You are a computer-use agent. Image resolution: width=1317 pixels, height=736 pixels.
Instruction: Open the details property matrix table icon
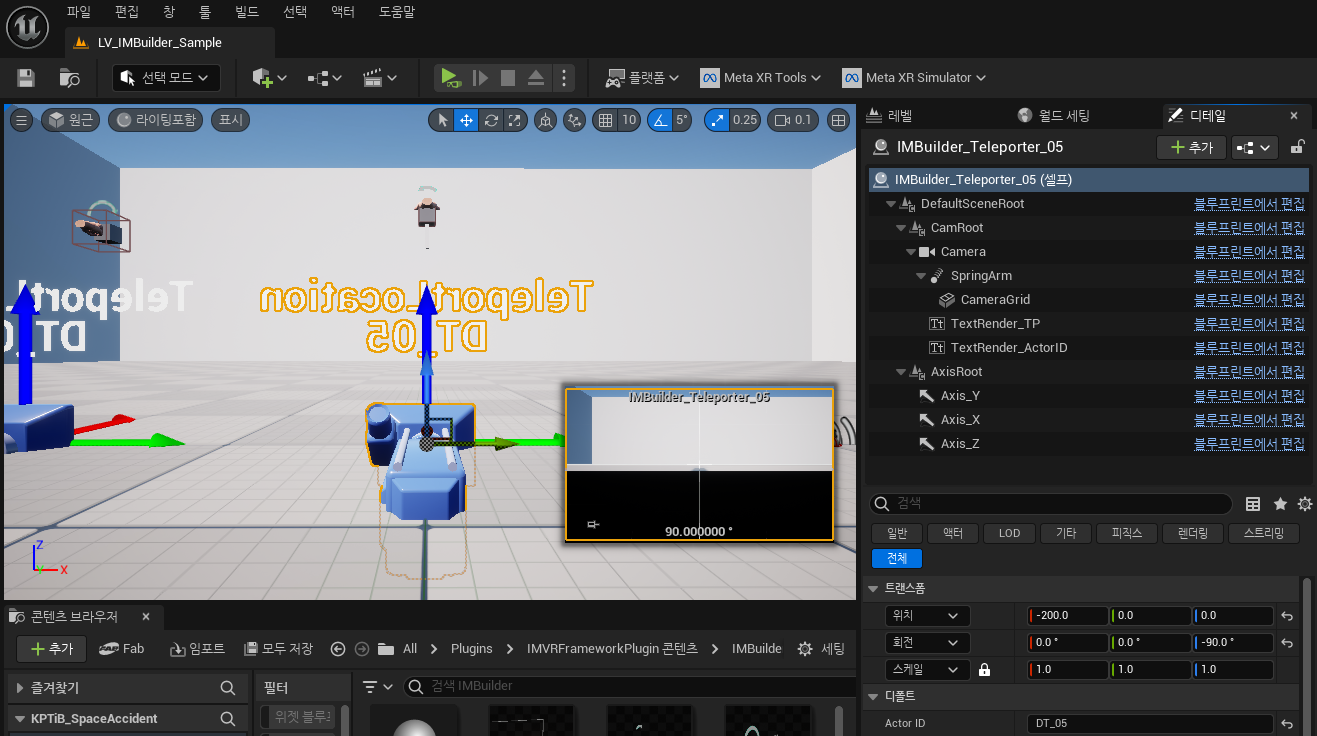tap(1253, 504)
